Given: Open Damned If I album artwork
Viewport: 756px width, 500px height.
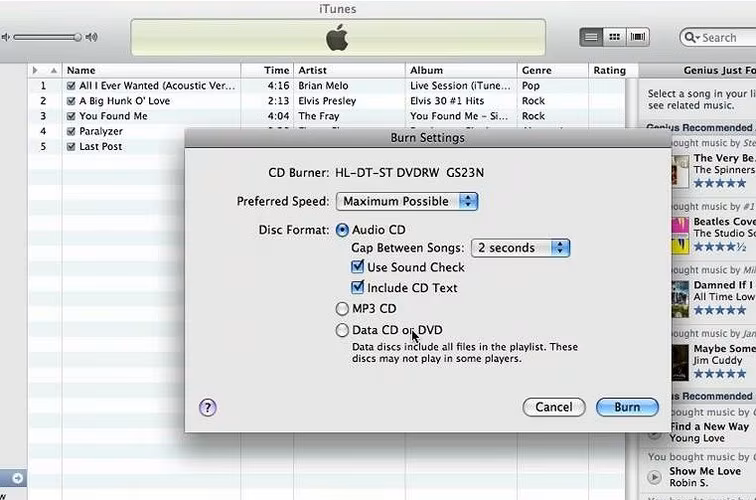Looking at the screenshot, I should [x=680, y=299].
